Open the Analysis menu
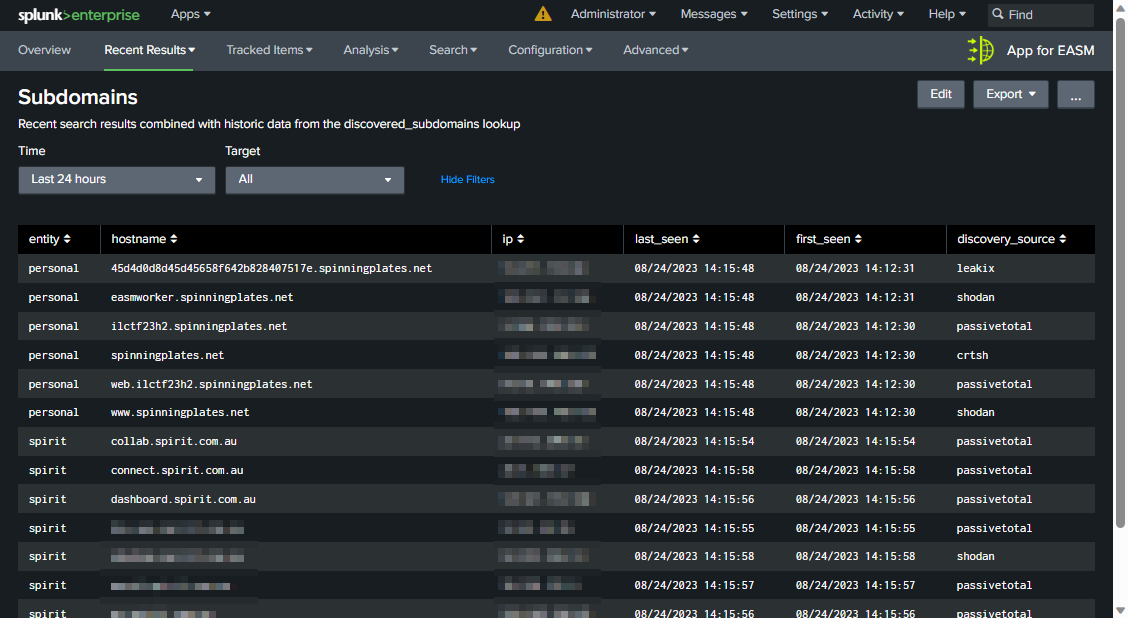This screenshot has height=618, width=1128. point(370,50)
